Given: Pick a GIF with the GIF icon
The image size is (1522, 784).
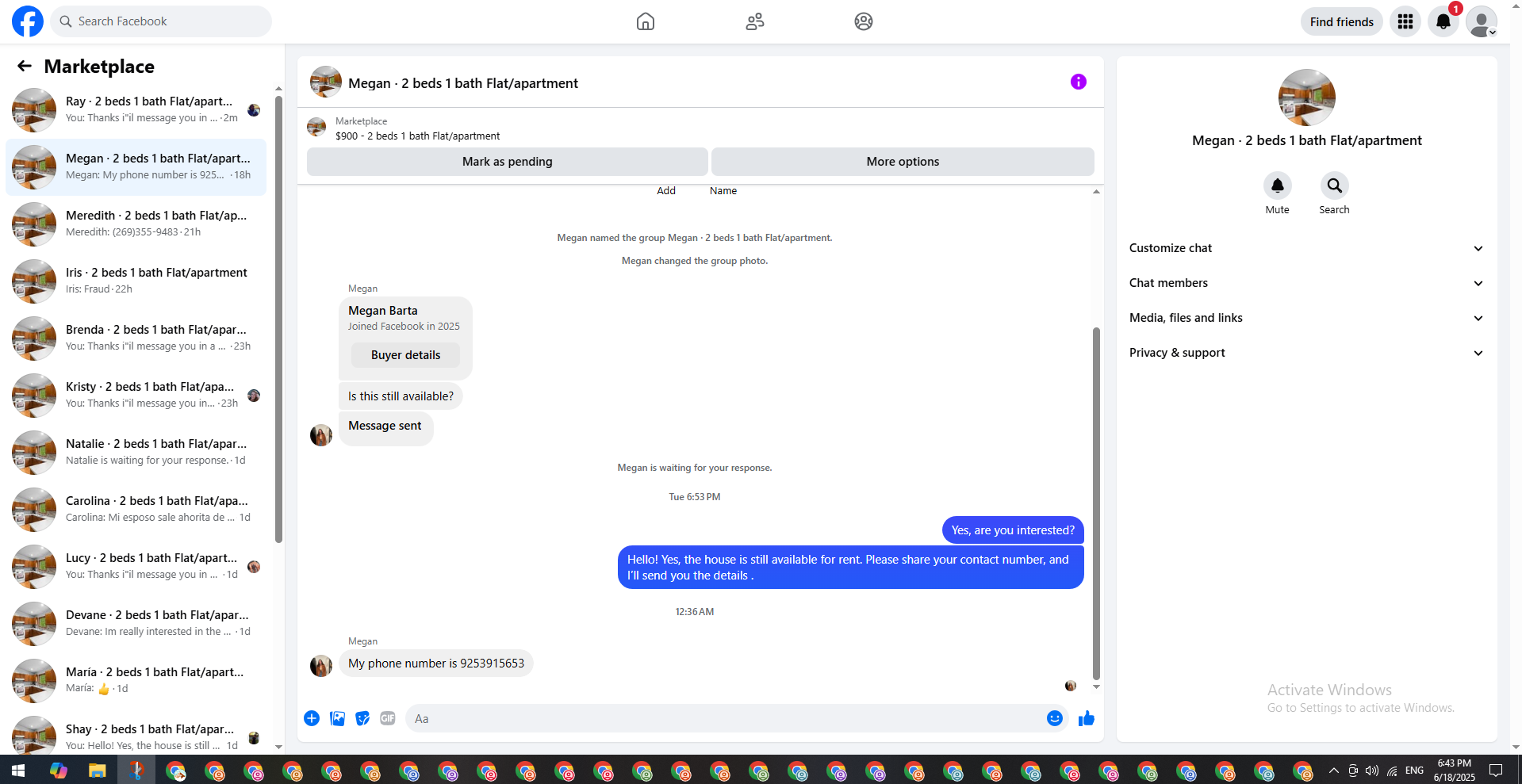Looking at the screenshot, I should click(x=388, y=718).
